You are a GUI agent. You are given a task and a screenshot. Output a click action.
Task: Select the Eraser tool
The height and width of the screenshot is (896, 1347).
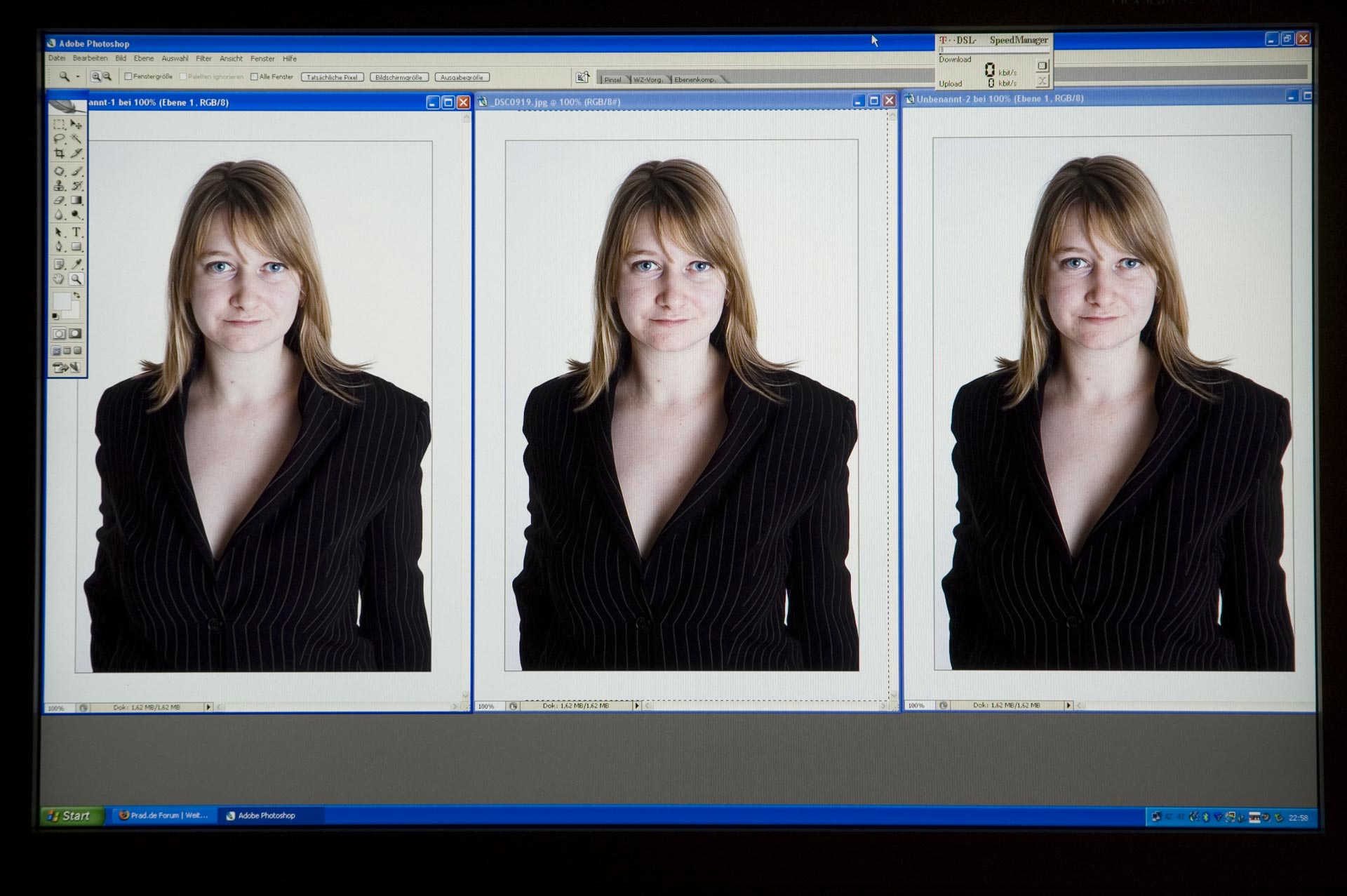[60, 201]
